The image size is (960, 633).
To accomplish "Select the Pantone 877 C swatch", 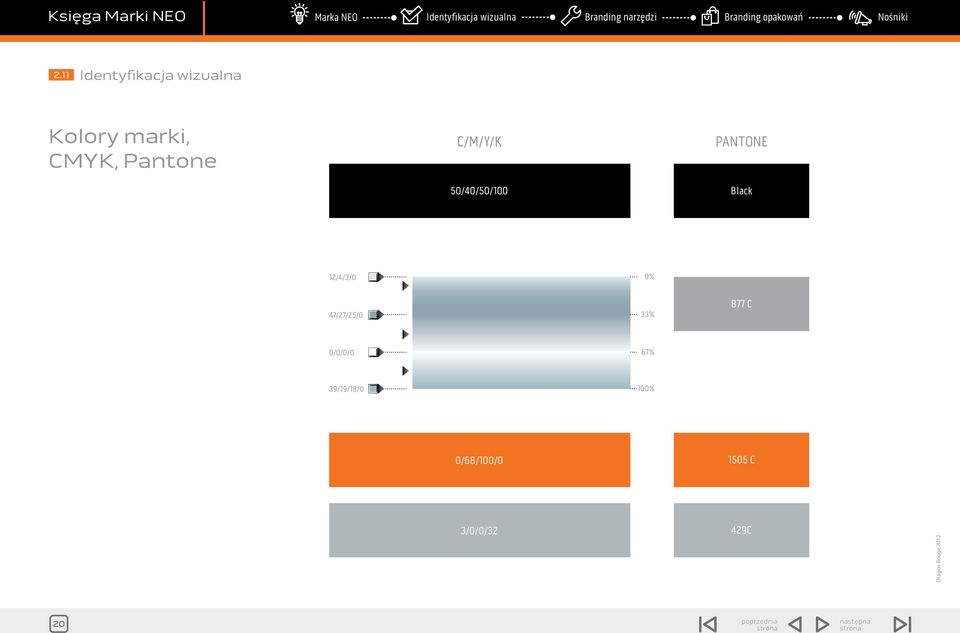I will tap(741, 304).
